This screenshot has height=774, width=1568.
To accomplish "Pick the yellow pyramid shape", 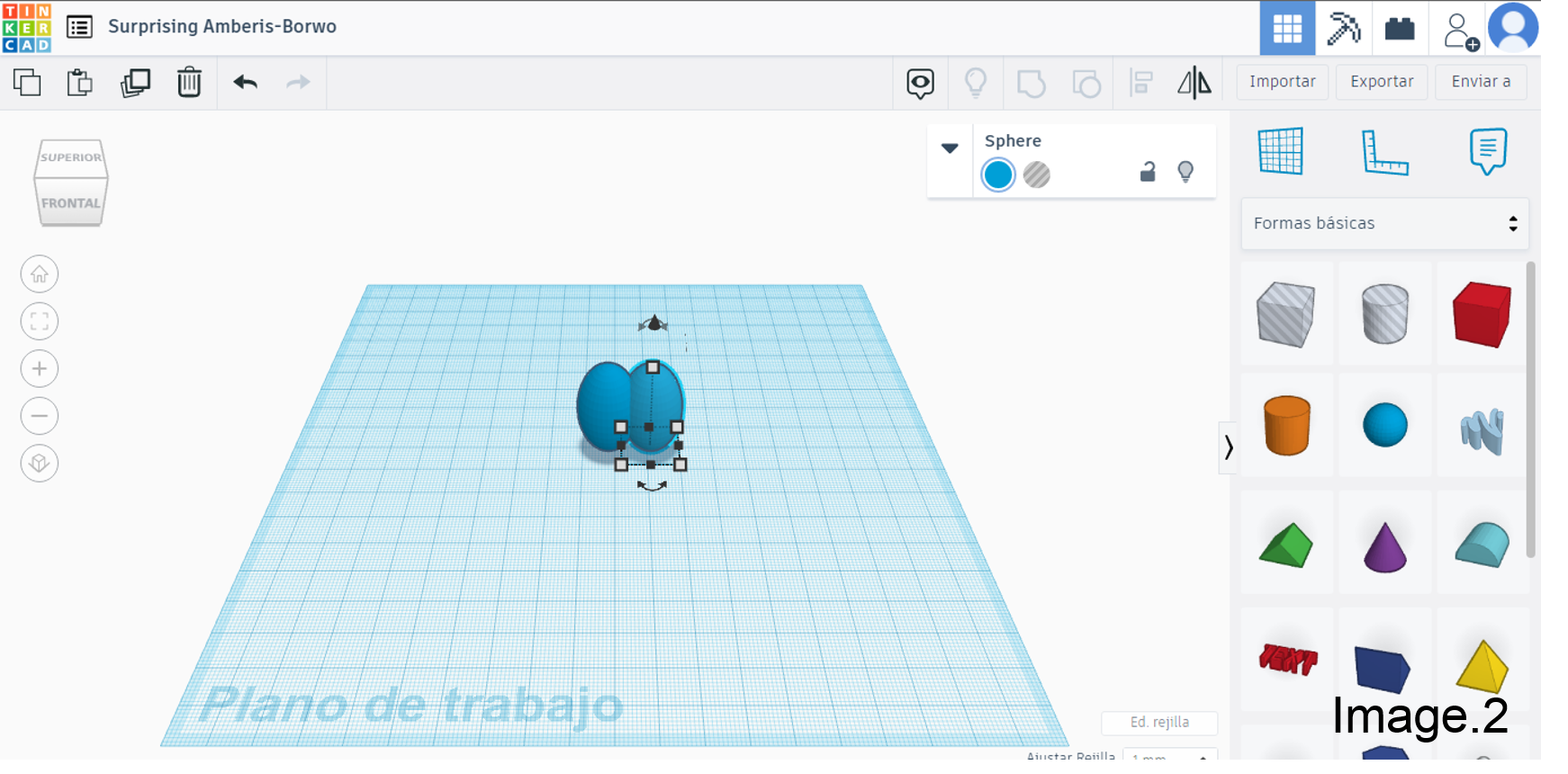I will (x=1482, y=666).
